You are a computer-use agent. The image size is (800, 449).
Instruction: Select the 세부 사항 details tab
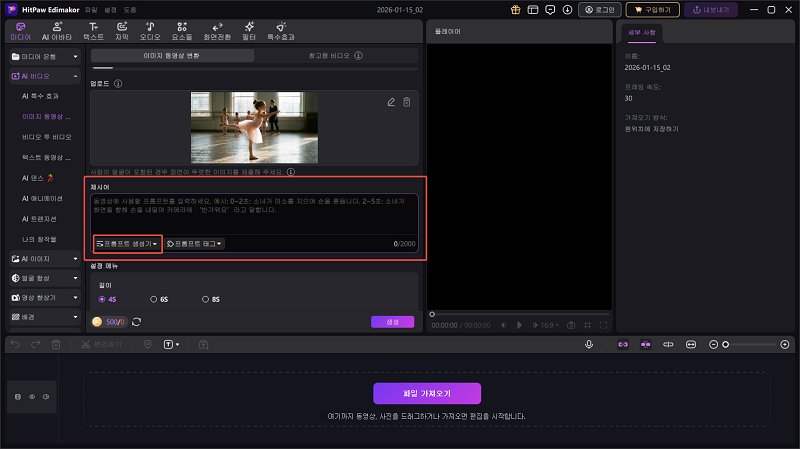642,33
